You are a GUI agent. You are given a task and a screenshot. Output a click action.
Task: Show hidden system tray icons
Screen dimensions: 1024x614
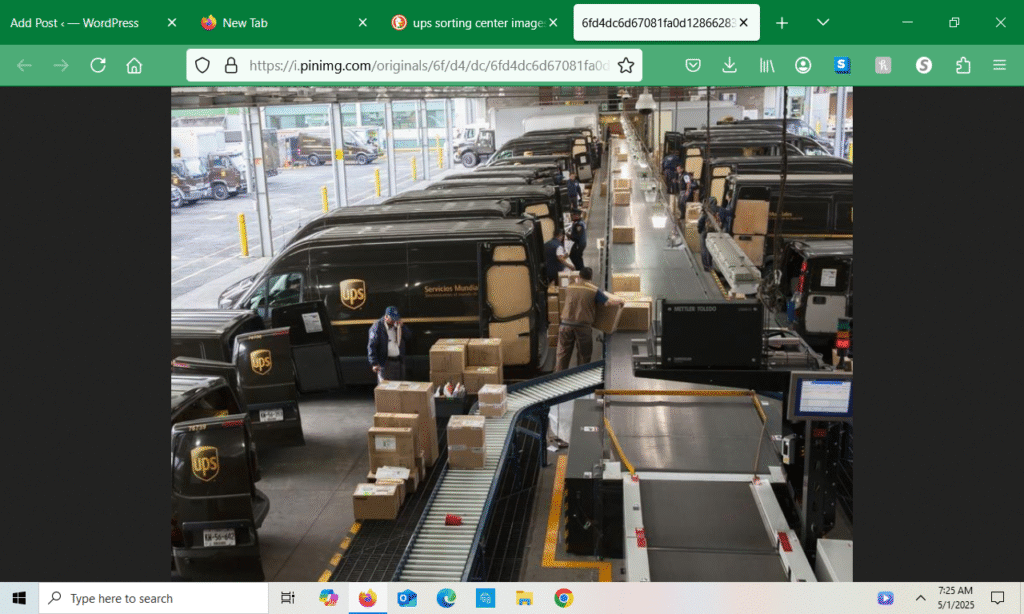pyautogui.click(x=920, y=598)
